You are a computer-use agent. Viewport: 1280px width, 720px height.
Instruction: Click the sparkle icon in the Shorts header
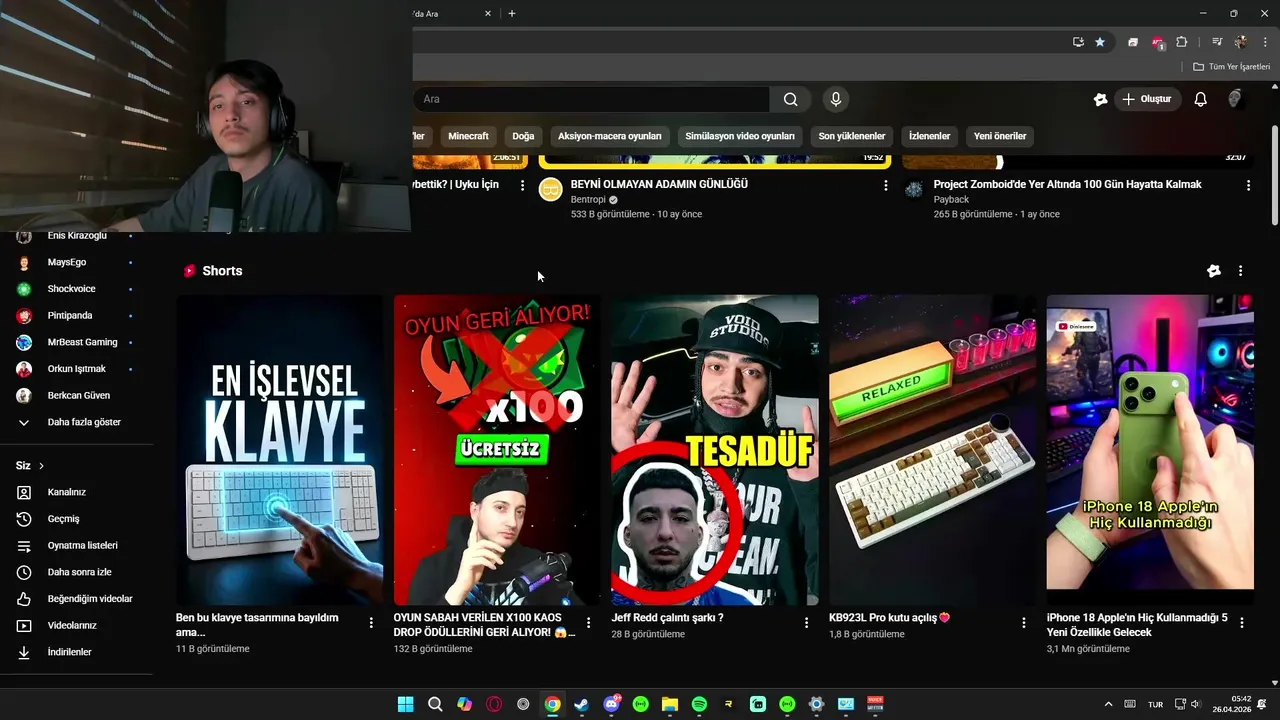pos(1214,271)
